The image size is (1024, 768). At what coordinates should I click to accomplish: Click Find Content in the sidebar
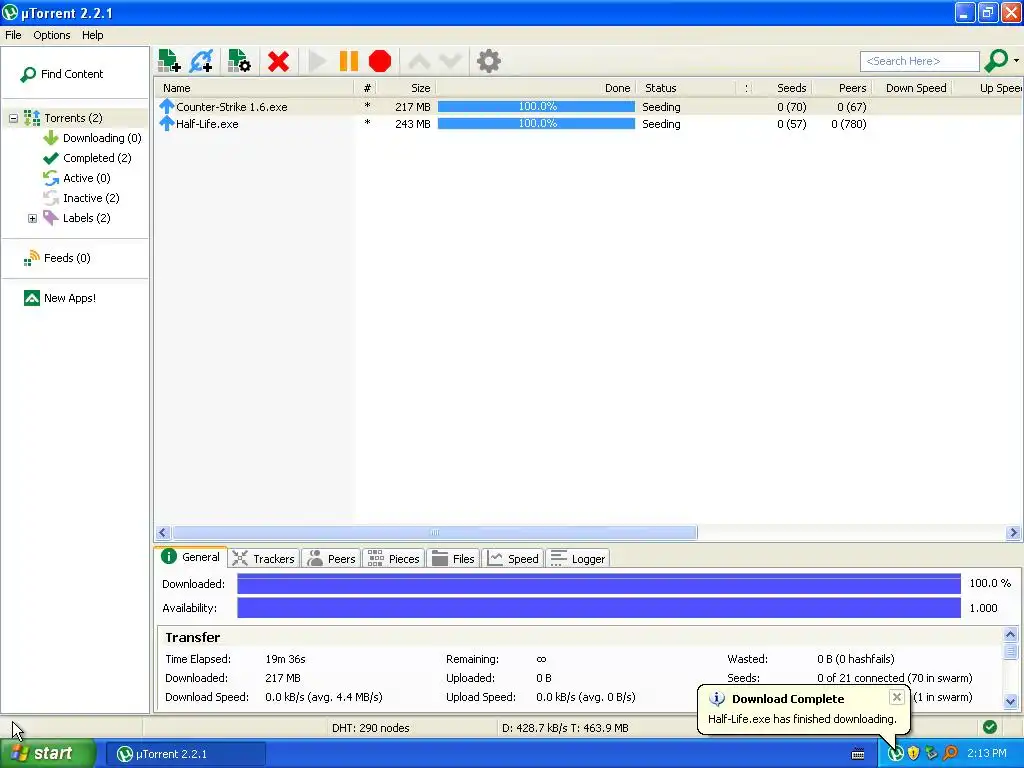[62, 74]
